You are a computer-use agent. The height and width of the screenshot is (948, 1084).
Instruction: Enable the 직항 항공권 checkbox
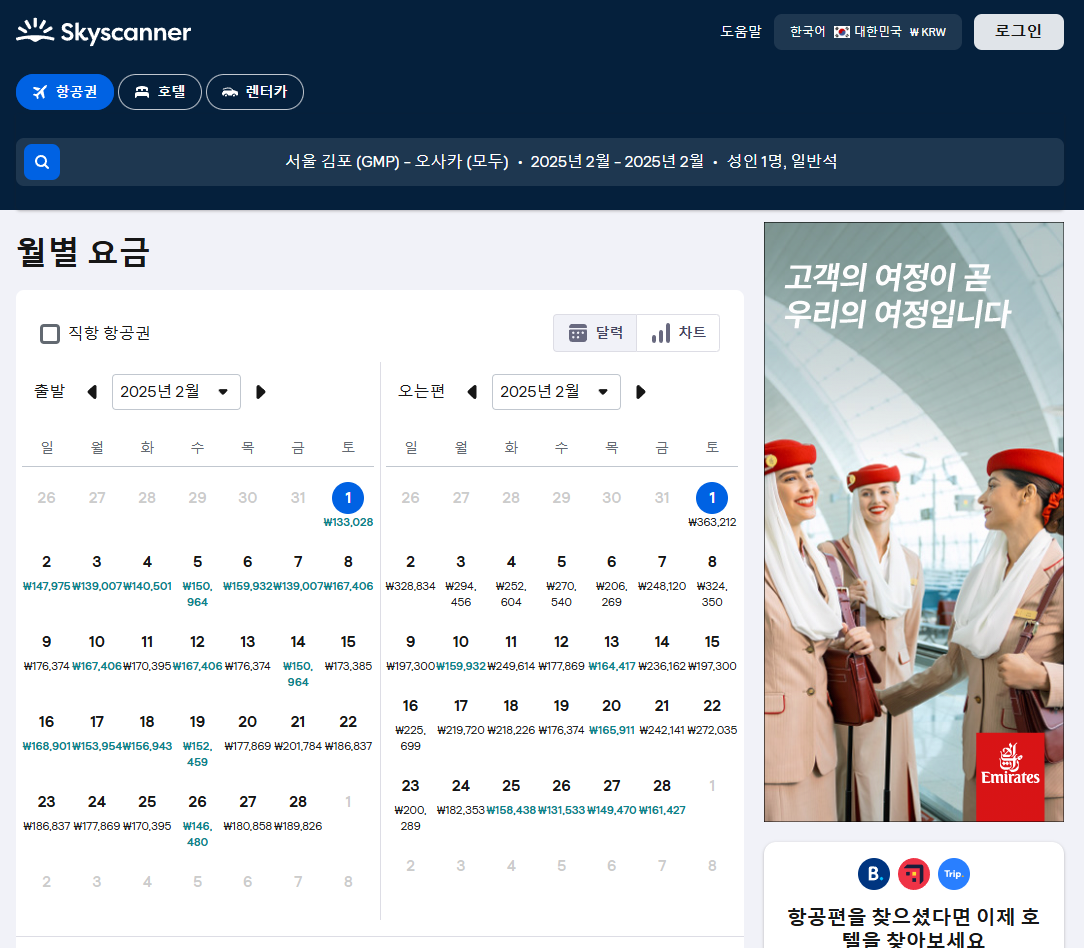coord(50,333)
